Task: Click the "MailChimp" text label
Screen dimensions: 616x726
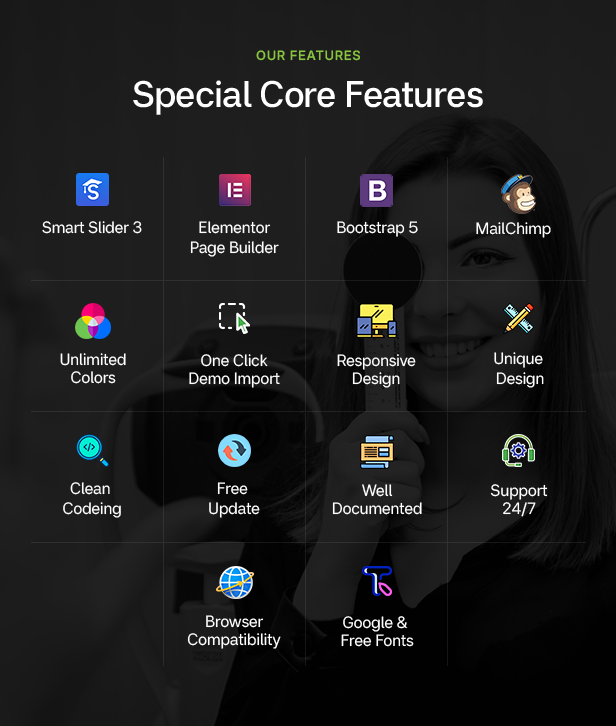Action: [513, 229]
